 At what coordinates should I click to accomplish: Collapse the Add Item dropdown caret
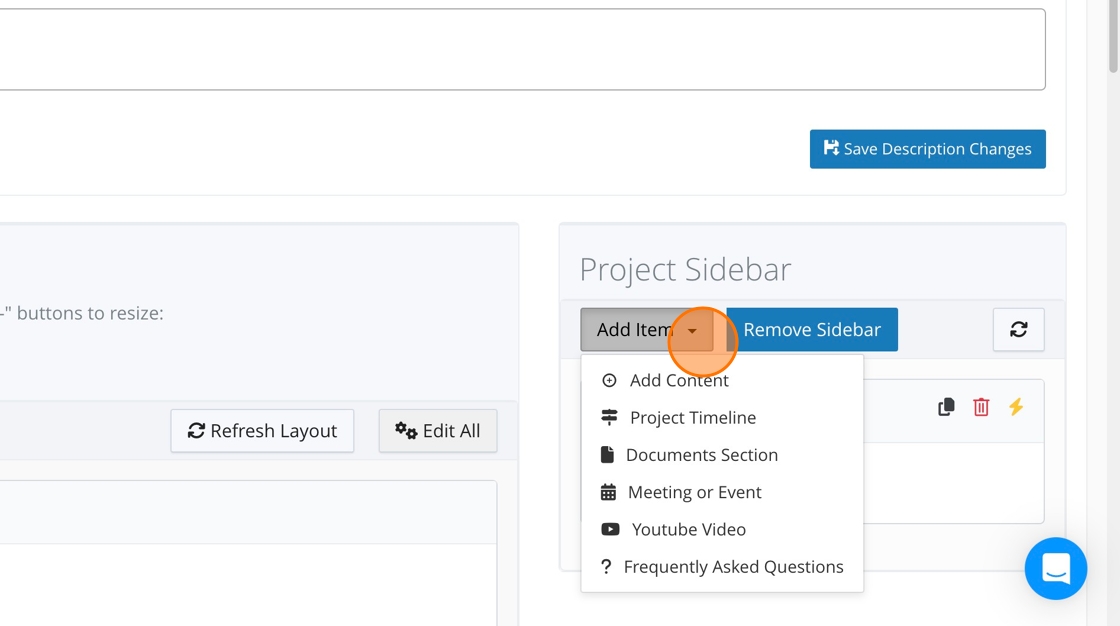(x=692, y=330)
